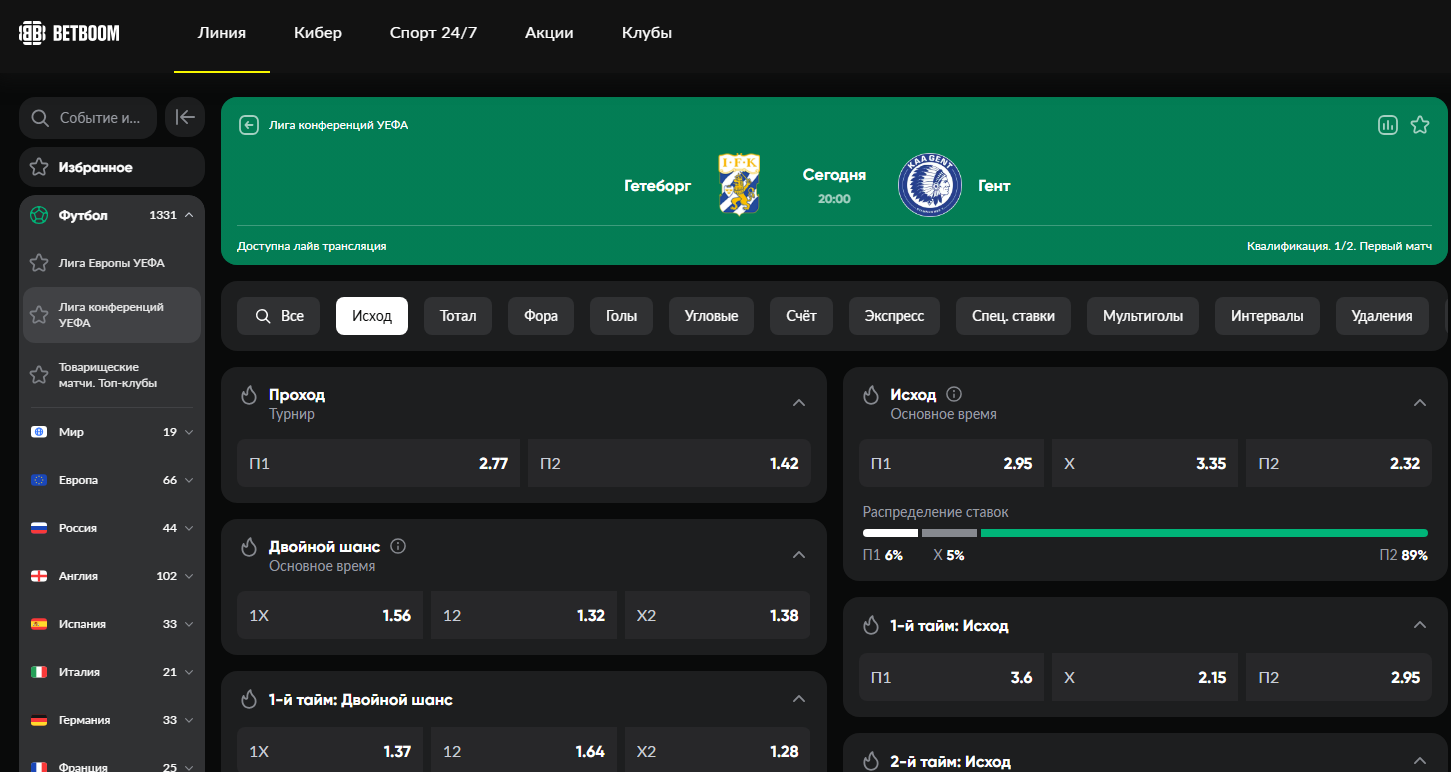Switch to the Фора market filter
1451x772 pixels.
tap(541, 316)
